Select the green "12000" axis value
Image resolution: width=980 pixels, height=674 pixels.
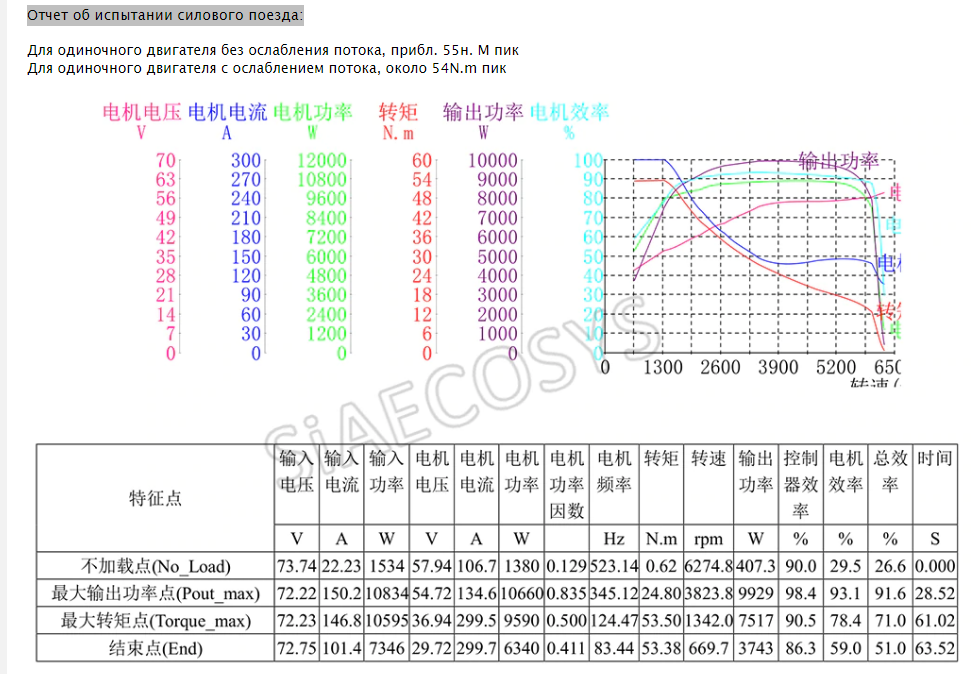(321, 161)
